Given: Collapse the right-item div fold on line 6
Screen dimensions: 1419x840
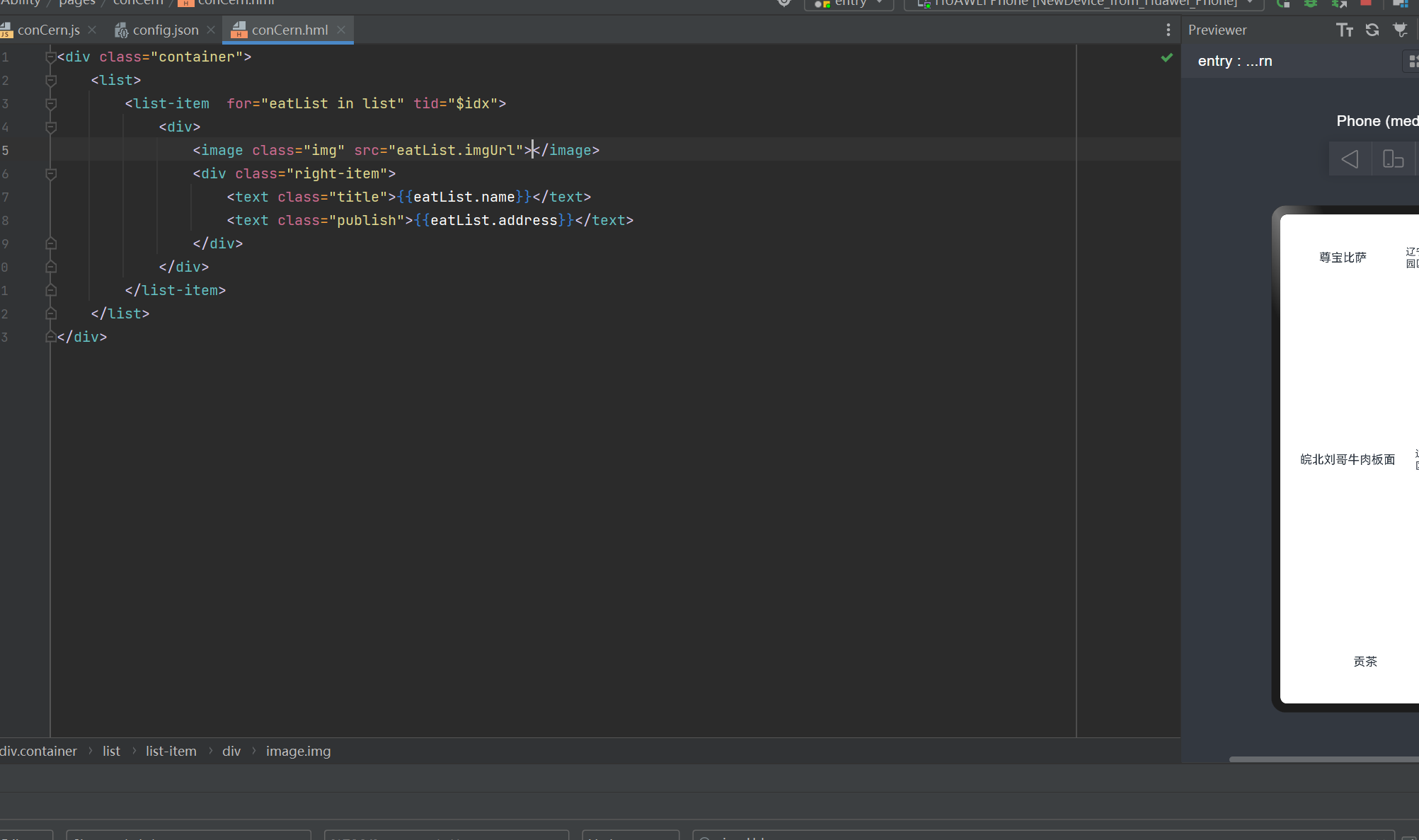Looking at the screenshot, I should (x=51, y=174).
